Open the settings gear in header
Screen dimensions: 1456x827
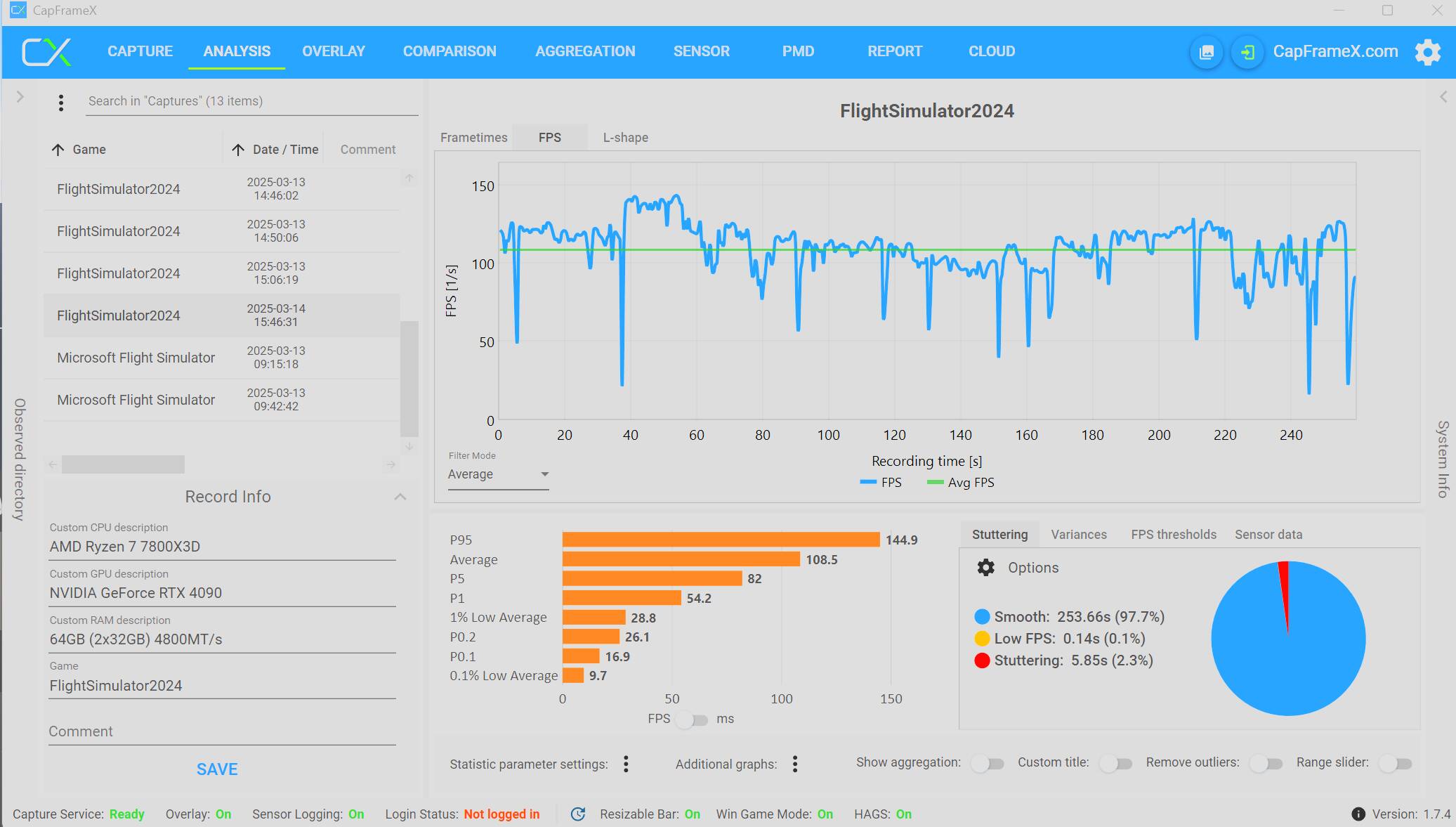pyautogui.click(x=1427, y=52)
